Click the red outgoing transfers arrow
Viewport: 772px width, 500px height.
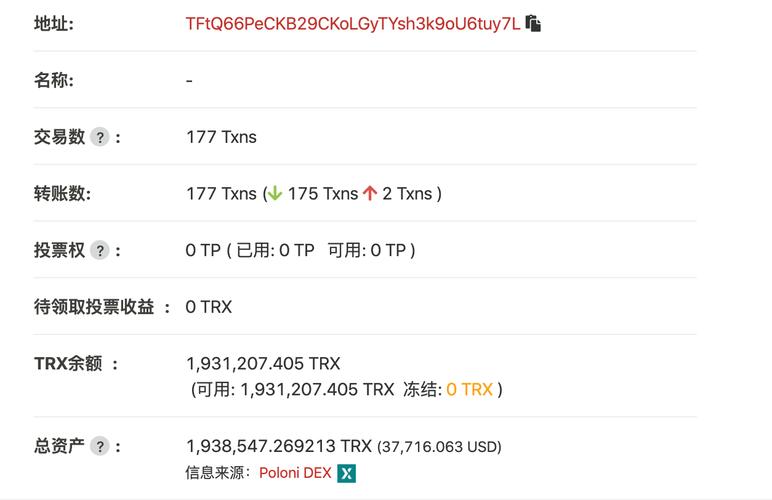(x=370, y=193)
